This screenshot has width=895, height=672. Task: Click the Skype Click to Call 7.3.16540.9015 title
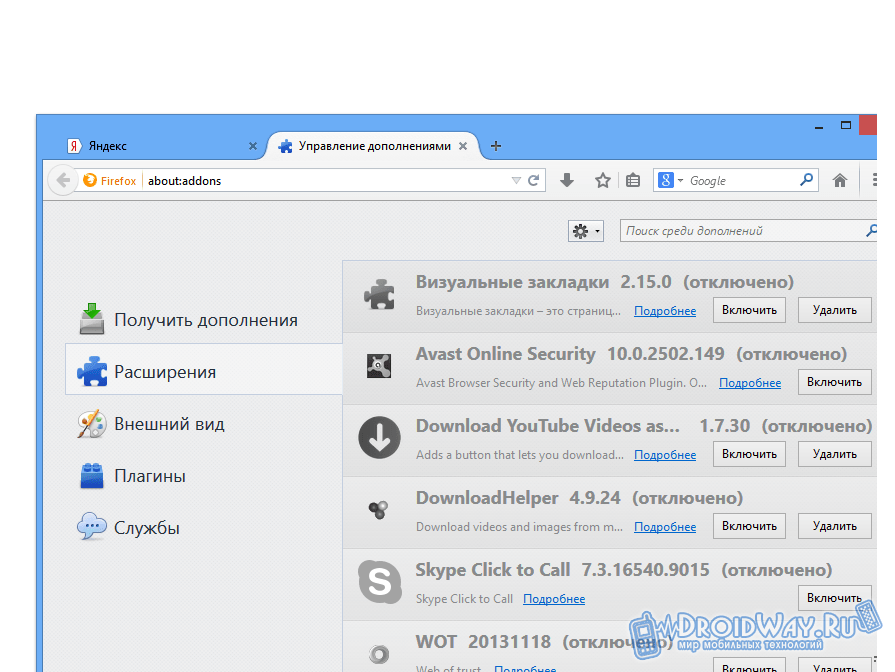pos(562,570)
